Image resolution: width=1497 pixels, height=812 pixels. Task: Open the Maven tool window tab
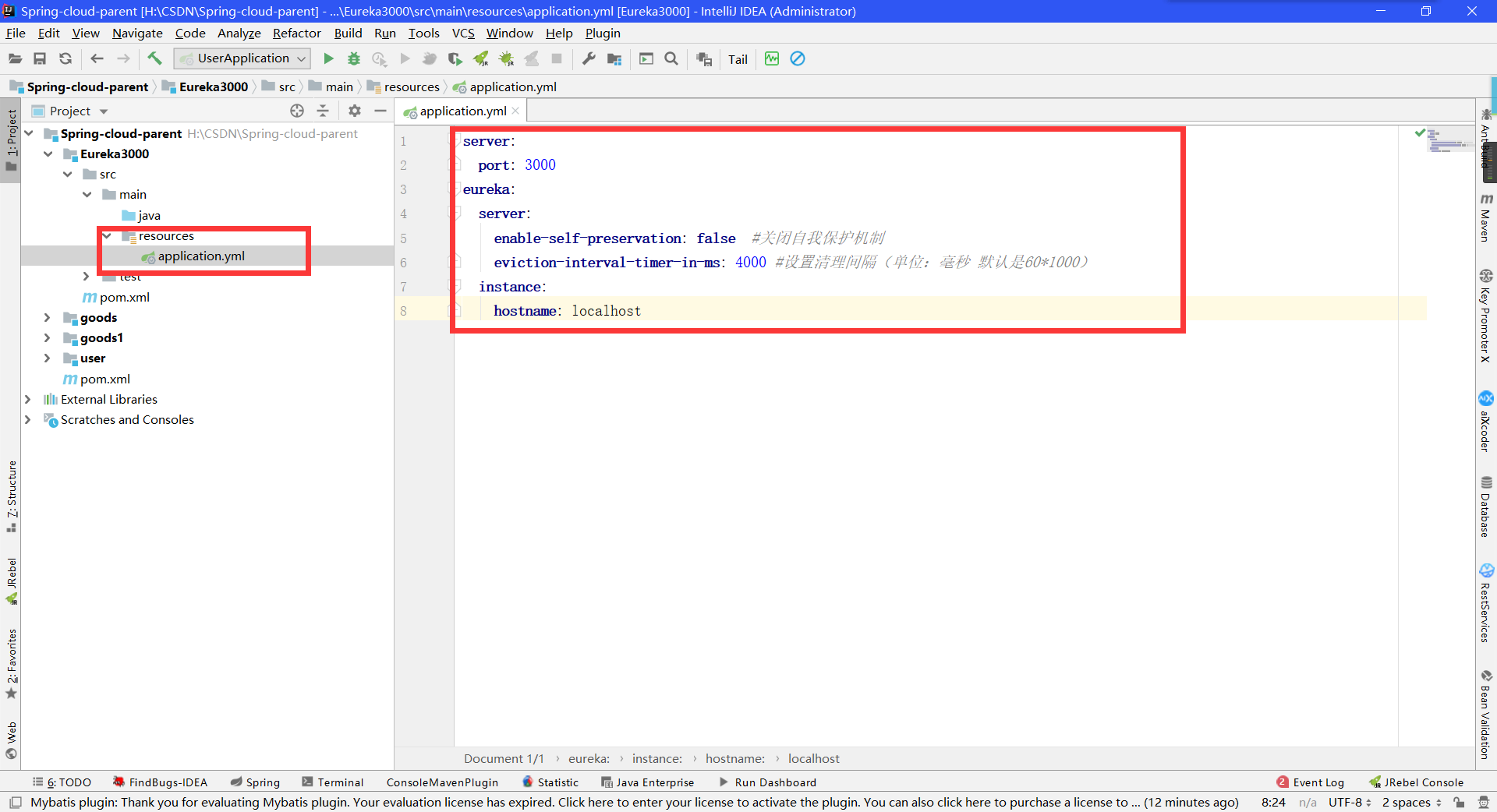[x=1486, y=217]
